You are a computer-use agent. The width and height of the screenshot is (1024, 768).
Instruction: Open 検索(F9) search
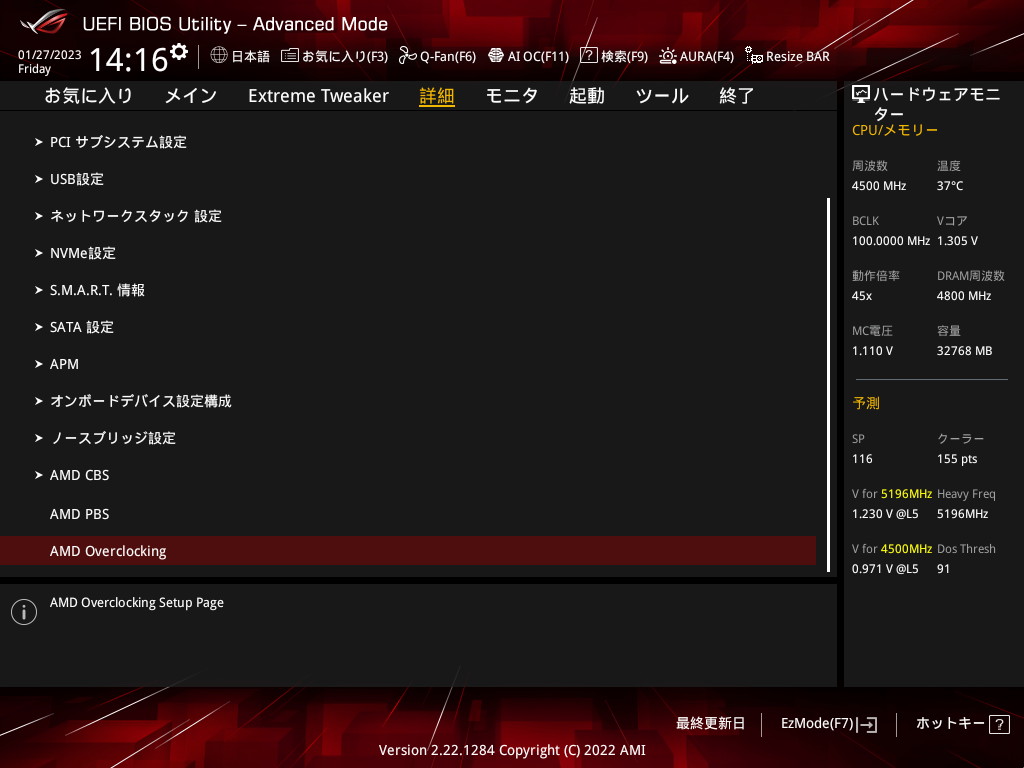614,56
